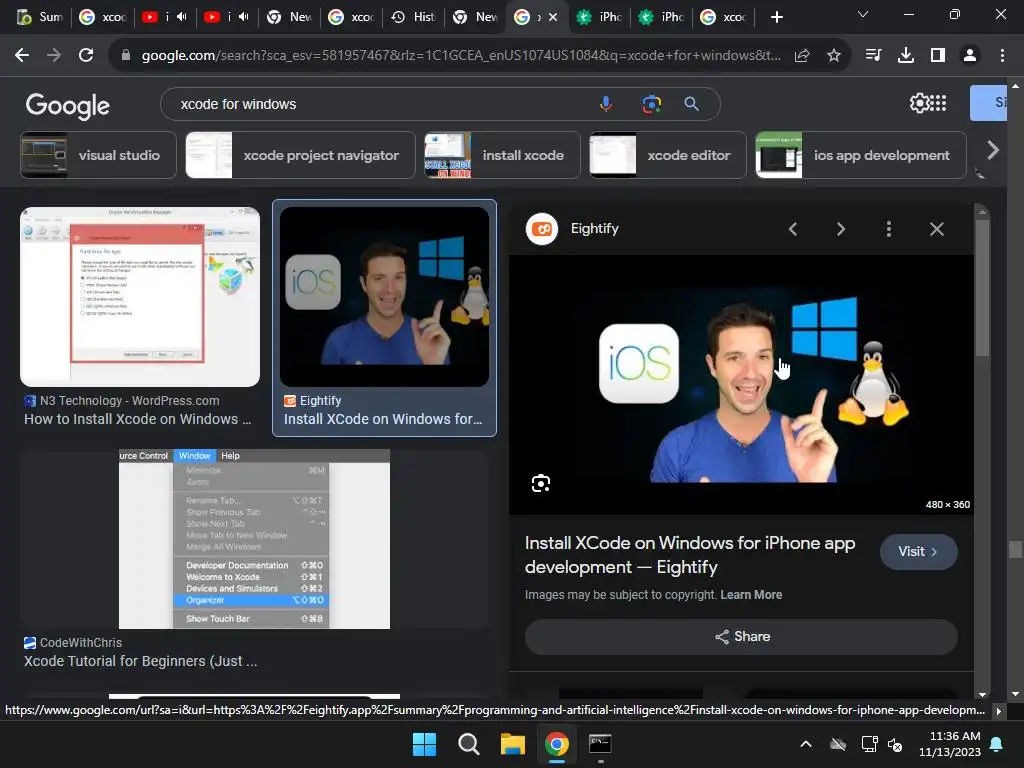Switch to the Hist tab

(x=413, y=17)
